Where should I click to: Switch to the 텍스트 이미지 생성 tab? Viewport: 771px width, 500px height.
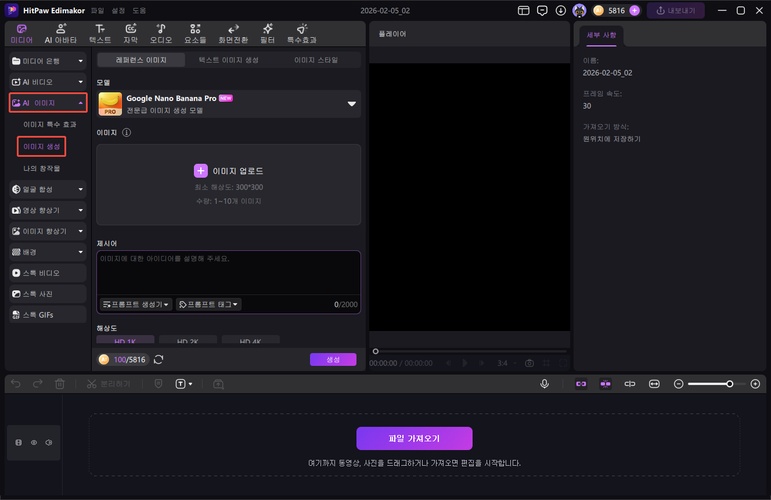point(229,60)
